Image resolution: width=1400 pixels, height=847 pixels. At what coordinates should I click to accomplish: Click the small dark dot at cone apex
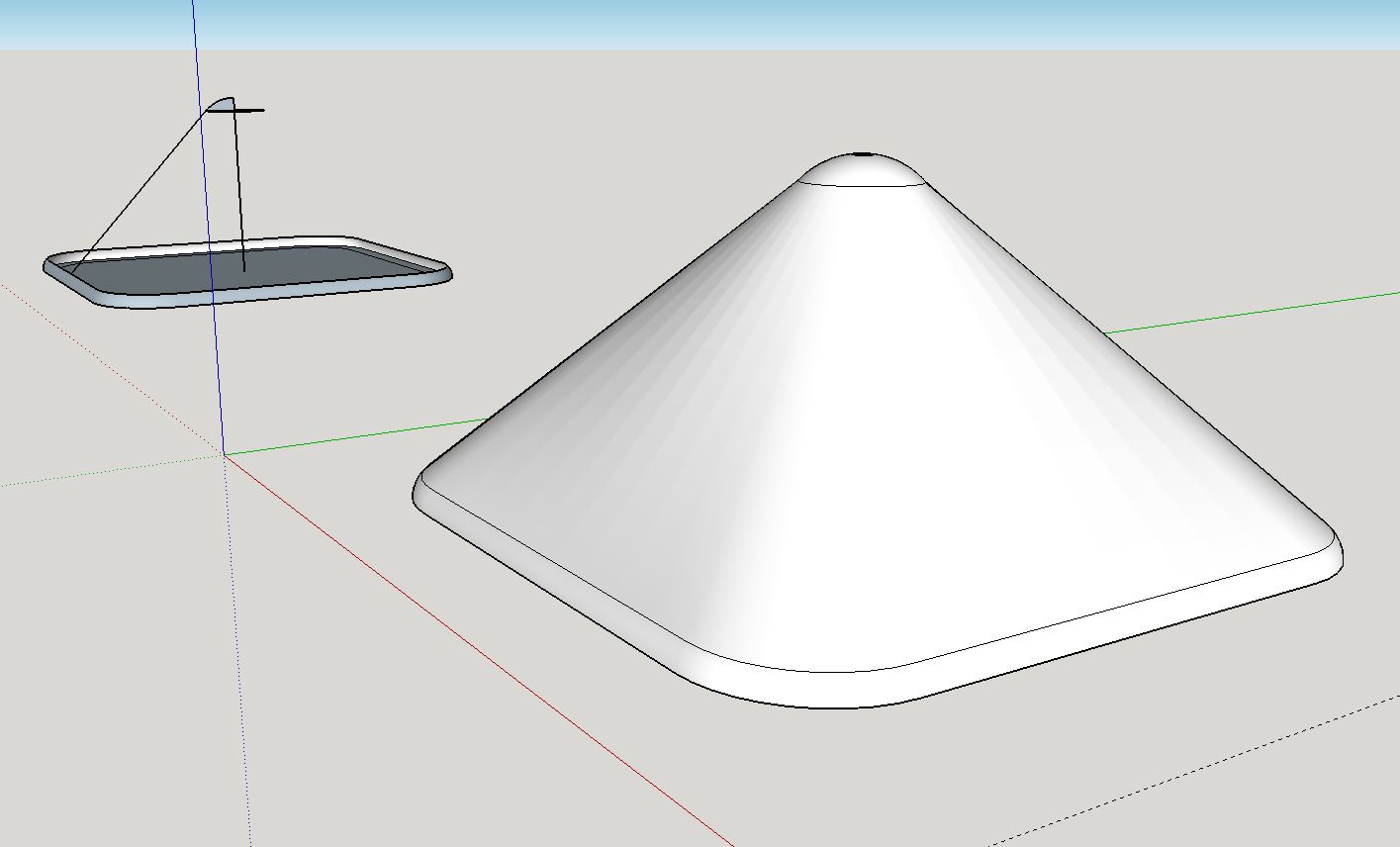[863, 155]
